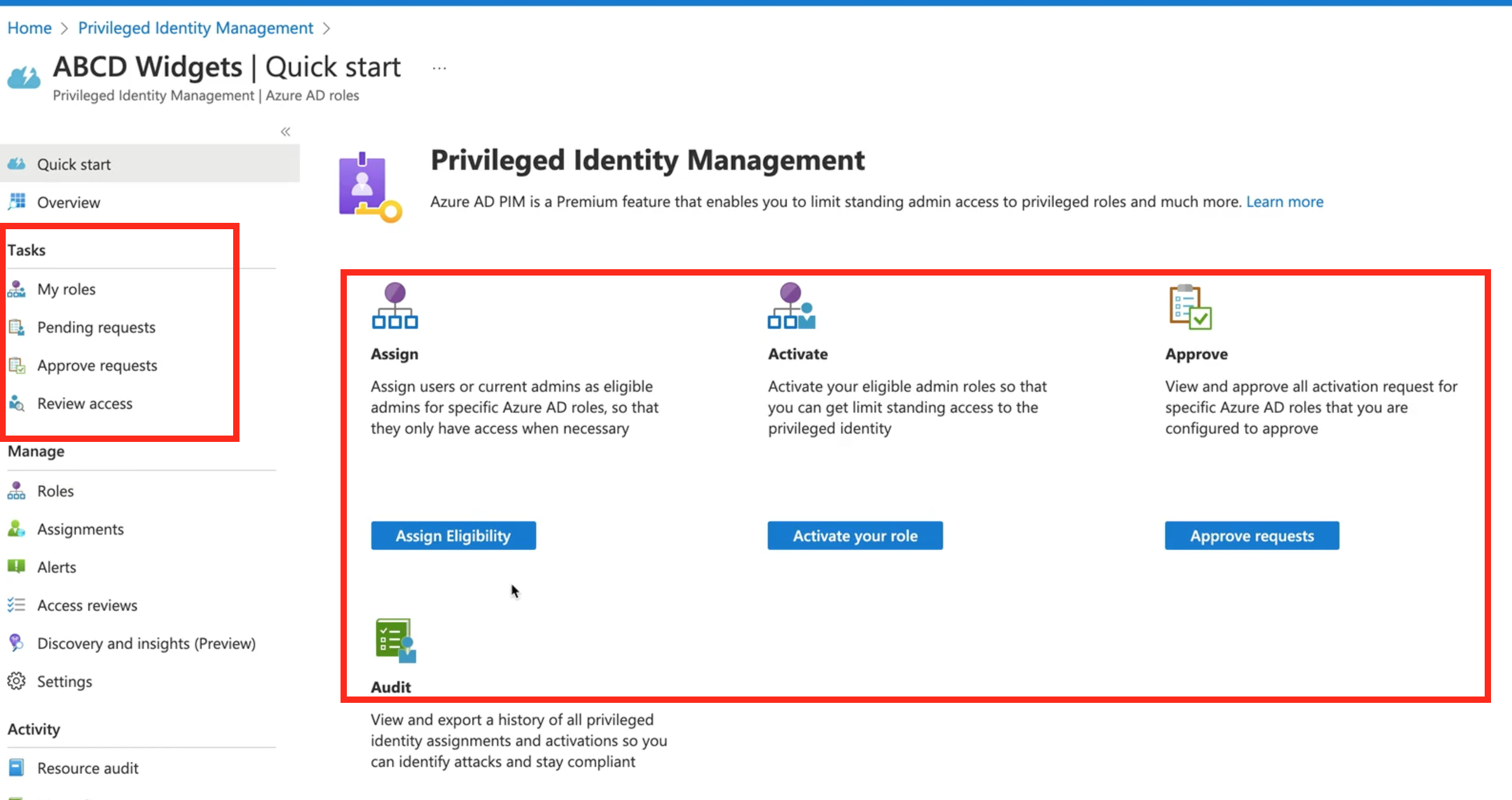This screenshot has height=800, width=1512.
Task: Click the Assign Eligibility button
Action: 454,535
